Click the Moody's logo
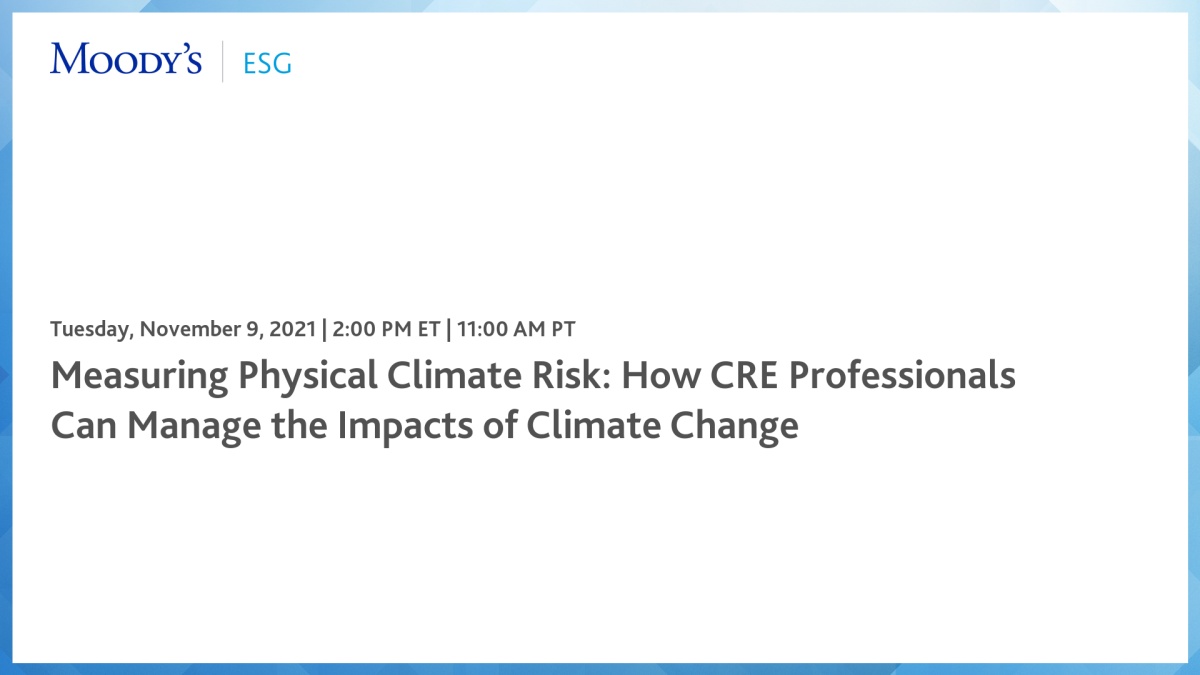Image resolution: width=1200 pixels, height=675 pixels. point(126,60)
